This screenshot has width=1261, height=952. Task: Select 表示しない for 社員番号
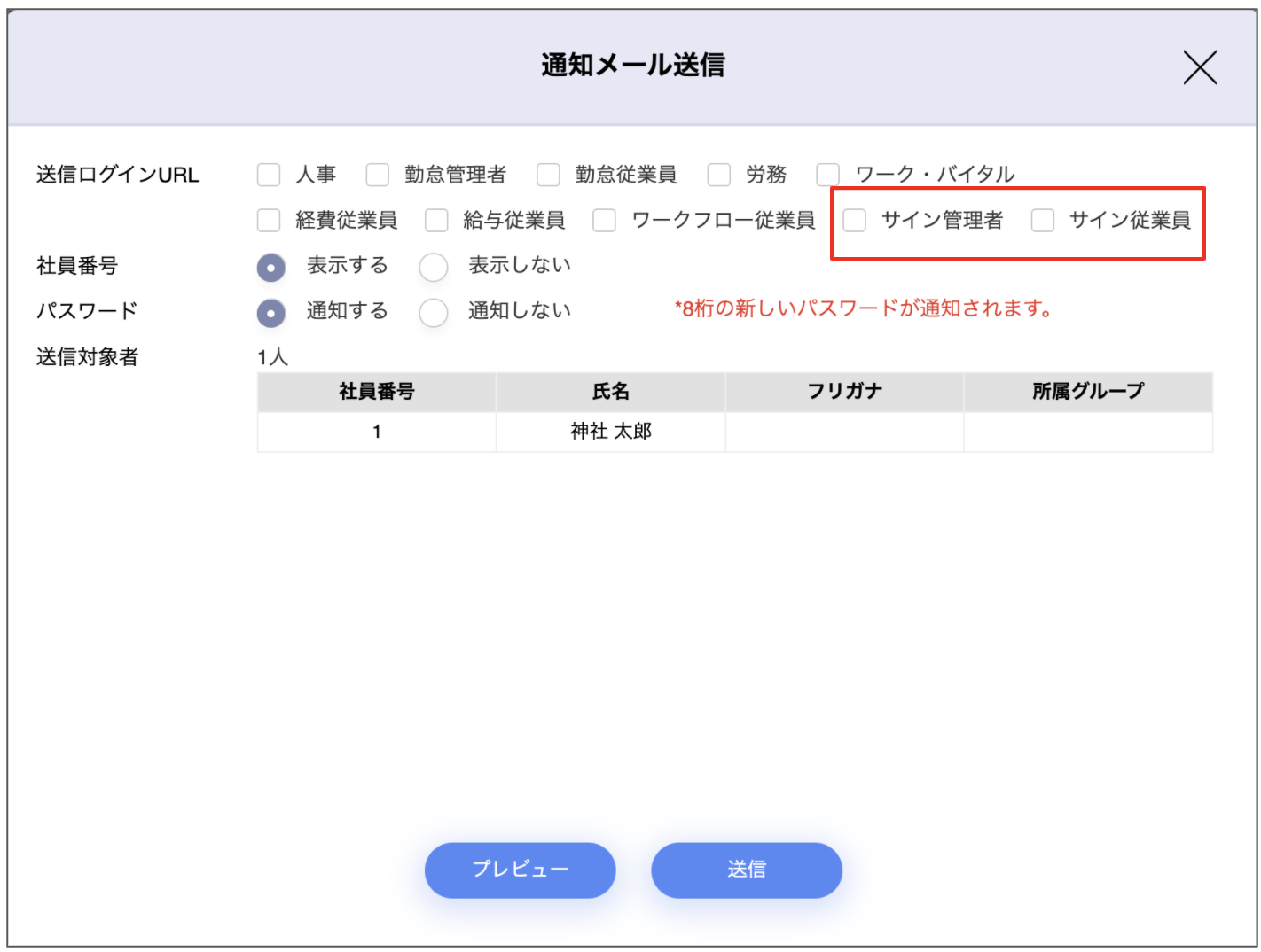pos(434,267)
